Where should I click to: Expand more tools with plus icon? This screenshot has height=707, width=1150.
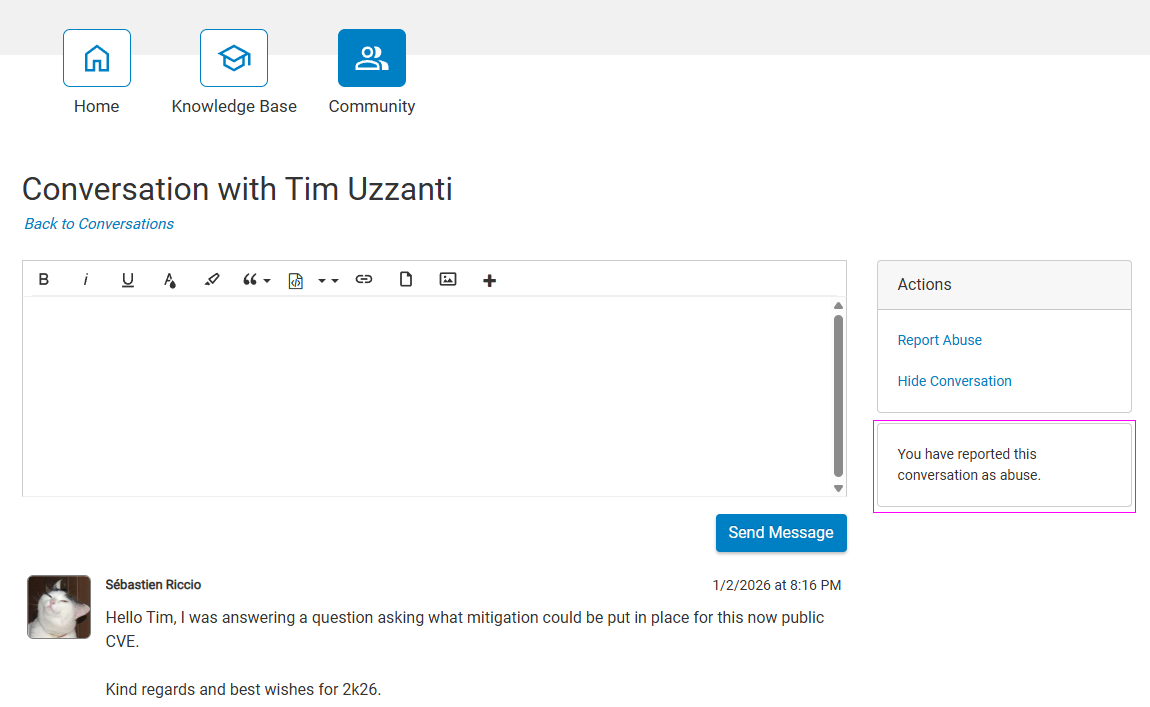click(489, 281)
